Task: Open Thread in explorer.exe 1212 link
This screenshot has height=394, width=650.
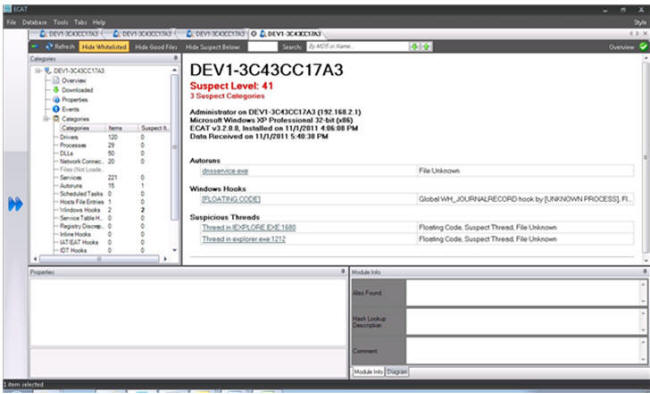Action: [x=243, y=239]
